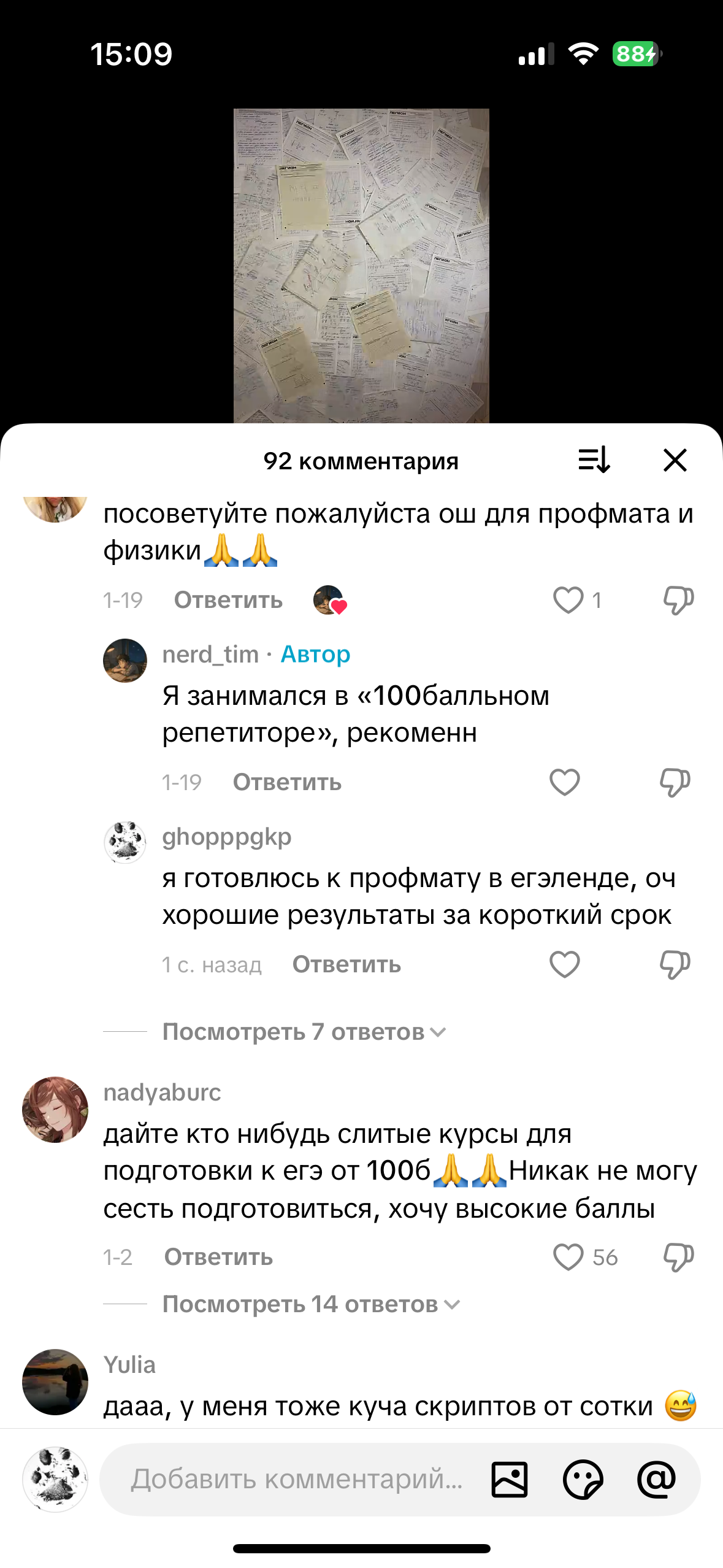The width and height of the screenshot is (723, 1568).
Task: Reply to ghopppgkp's comment
Action: (x=346, y=964)
